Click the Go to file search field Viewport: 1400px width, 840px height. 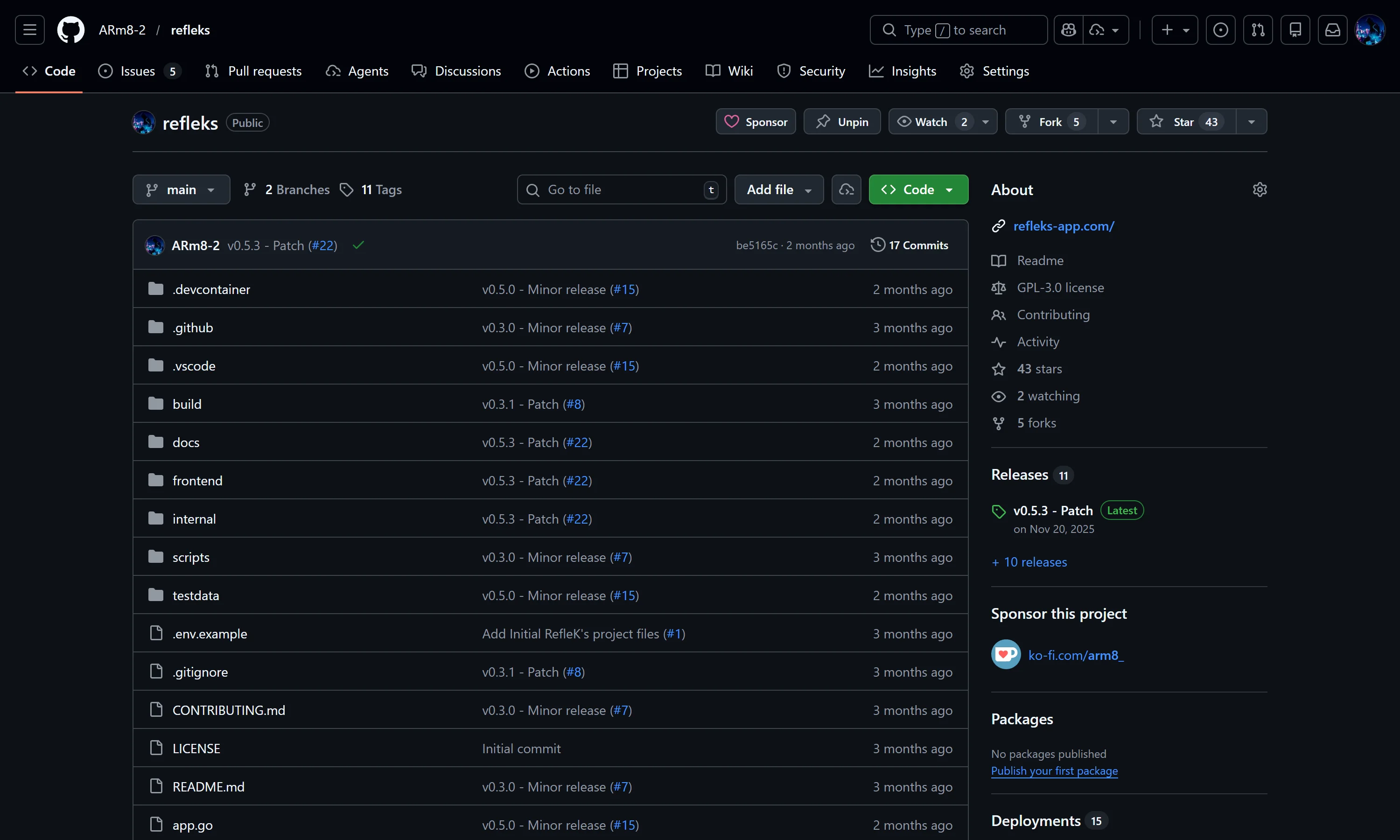[x=621, y=189]
